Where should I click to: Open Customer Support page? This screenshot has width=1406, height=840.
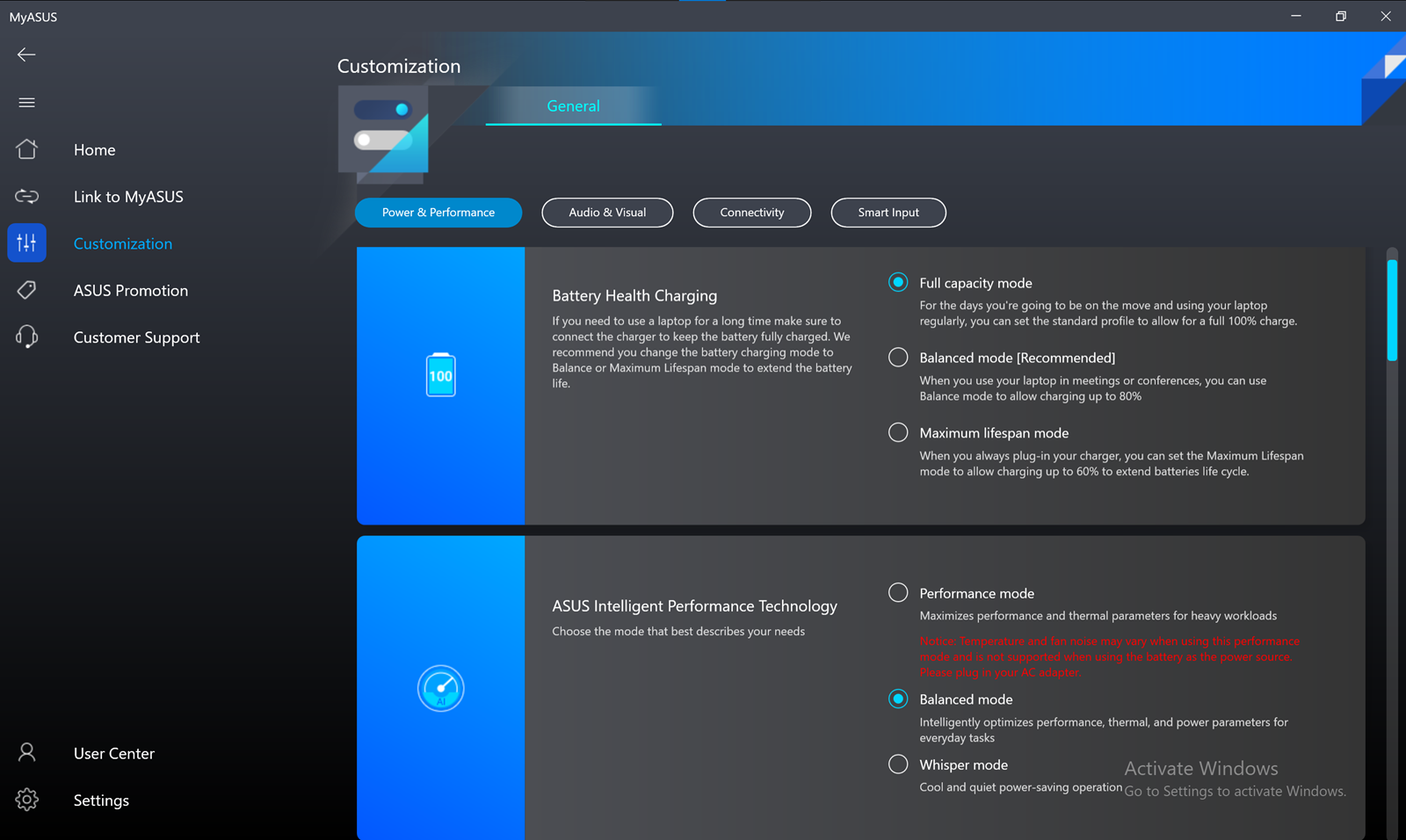coord(136,338)
